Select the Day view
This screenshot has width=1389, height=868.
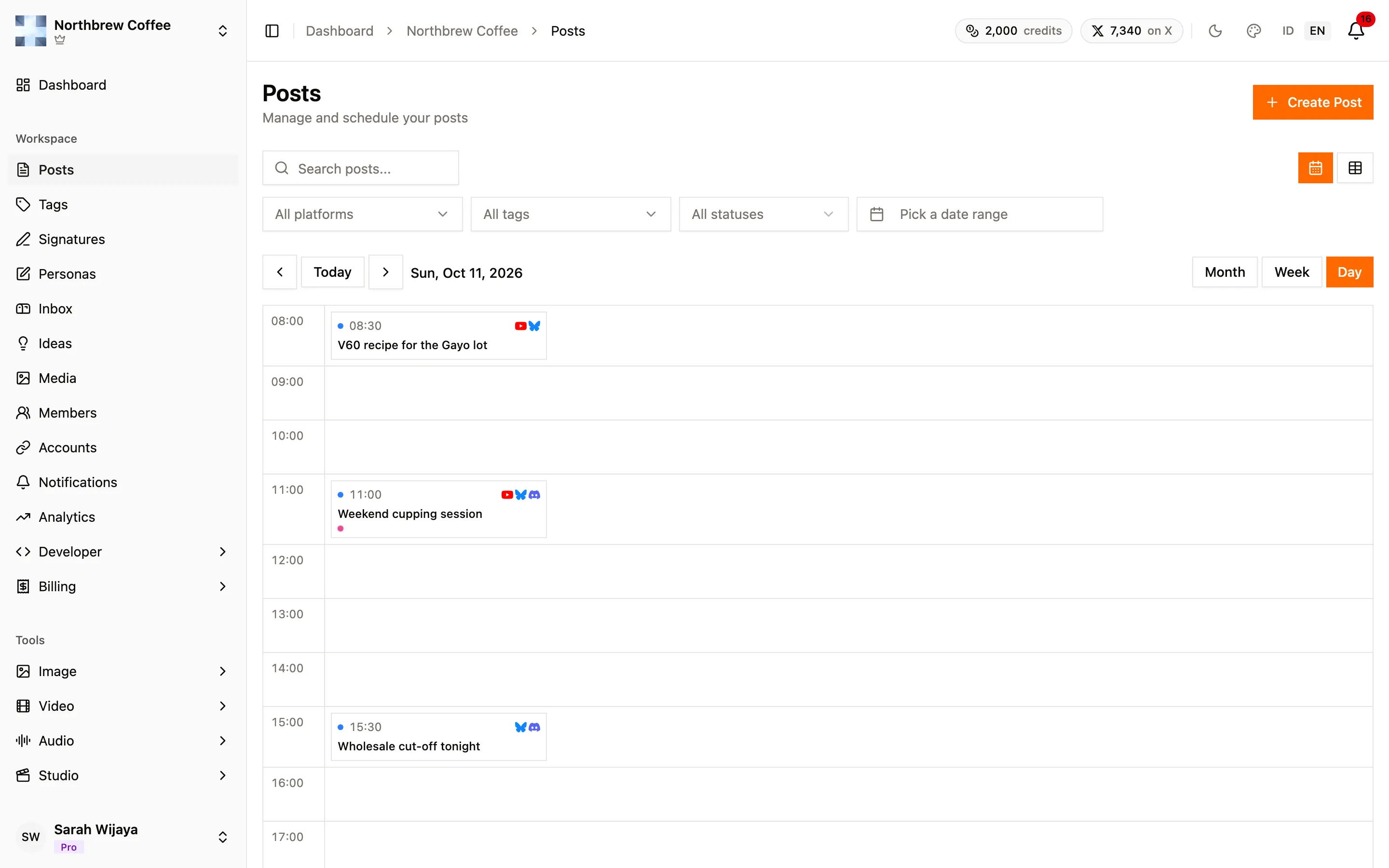[x=1349, y=272]
